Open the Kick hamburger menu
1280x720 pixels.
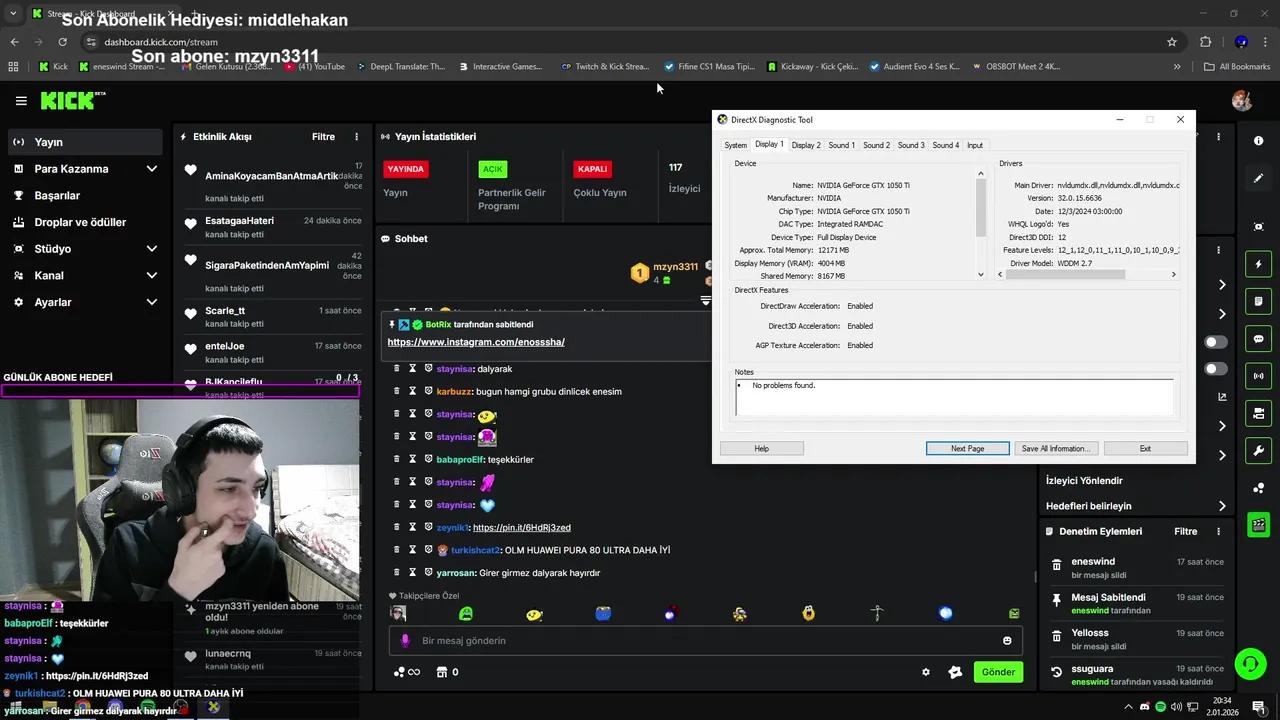click(x=21, y=101)
